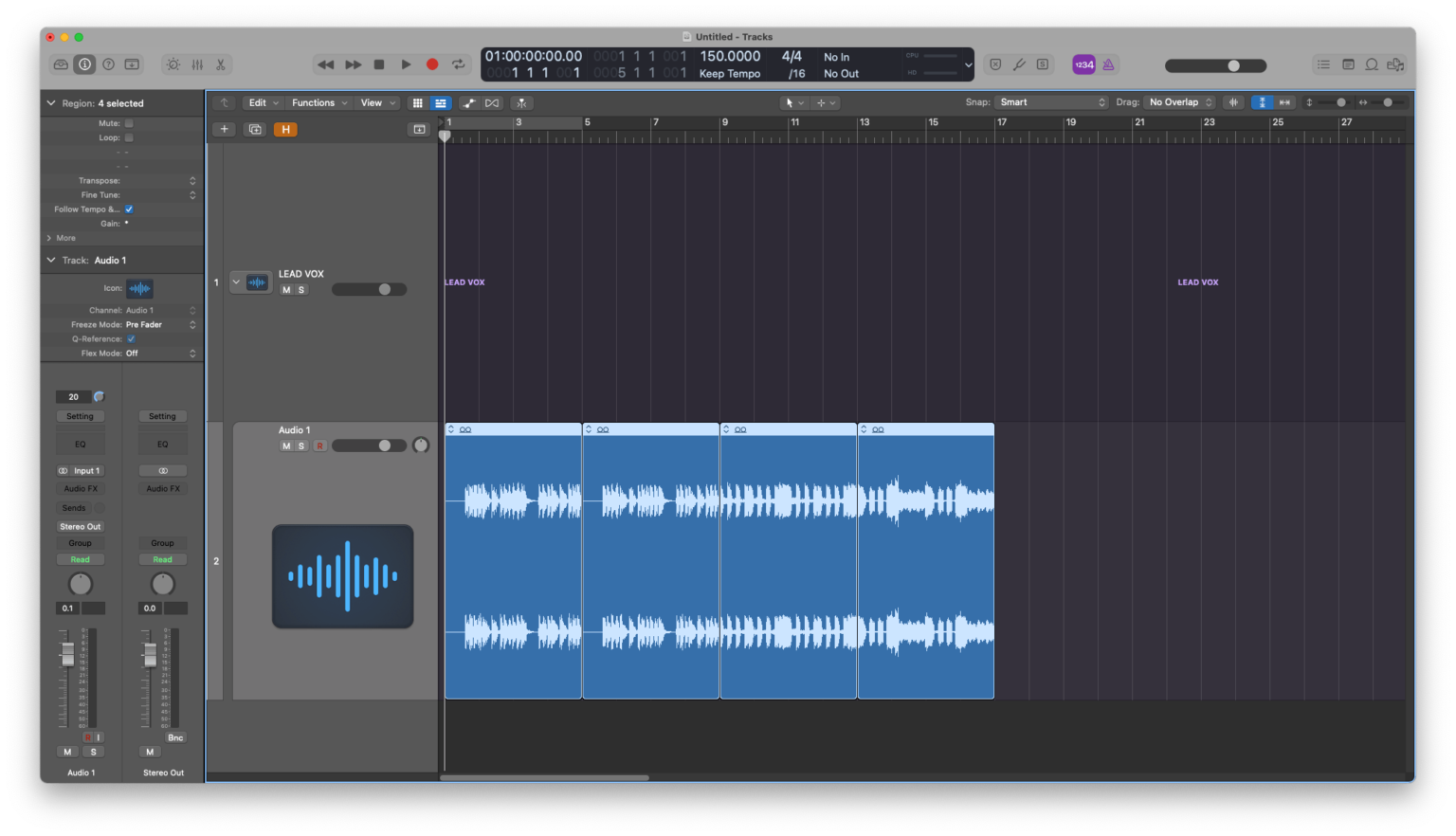Start recording with the red Record button
Screen dimensions: 1456x836
click(432, 64)
